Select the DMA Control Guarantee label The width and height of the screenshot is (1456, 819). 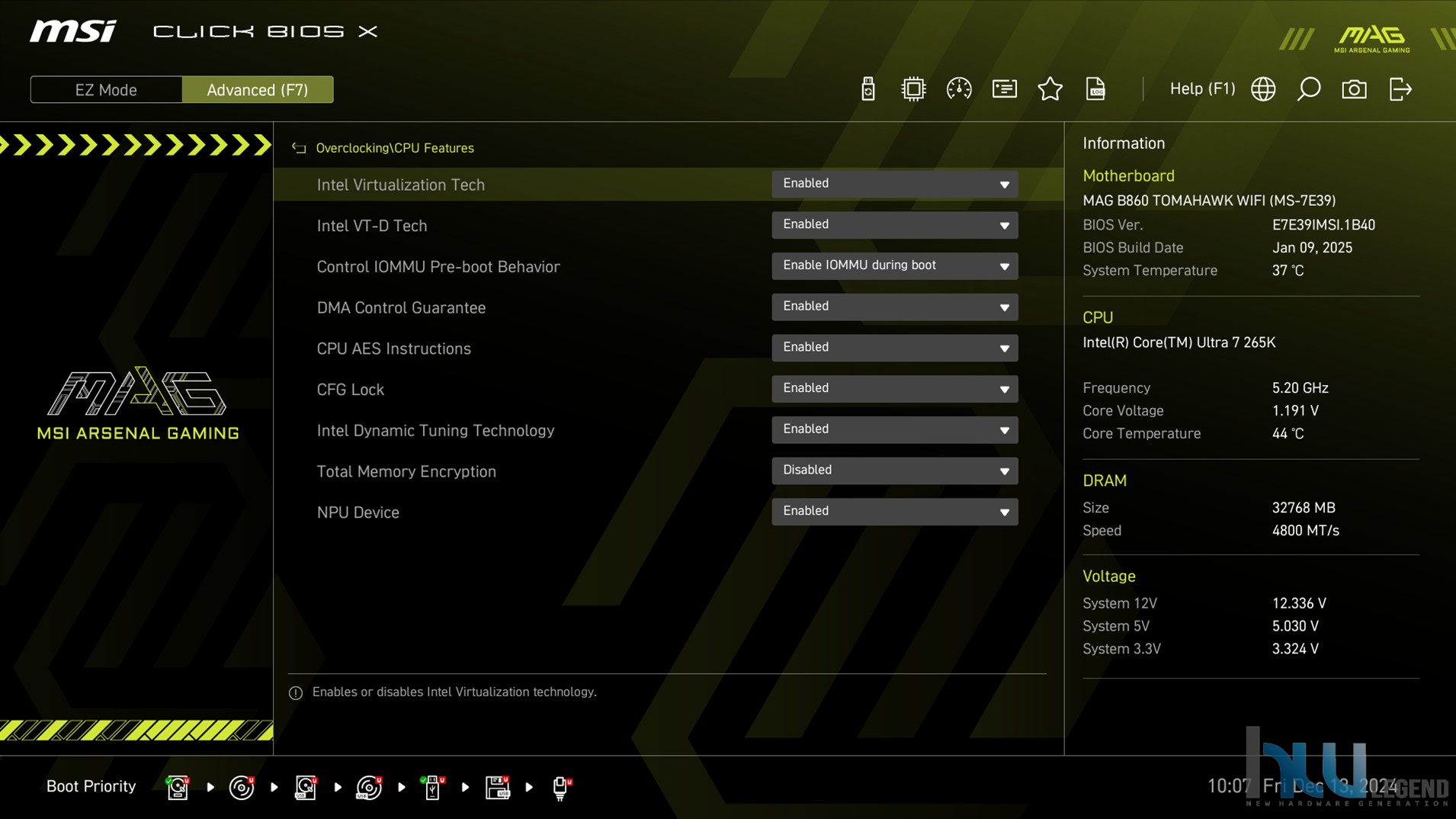click(401, 308)
